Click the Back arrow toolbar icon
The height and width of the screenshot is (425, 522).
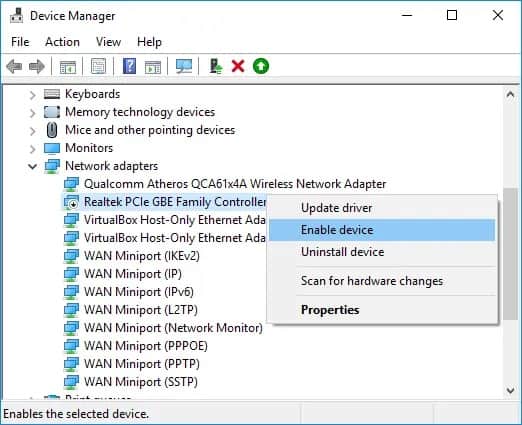point(14,66)
